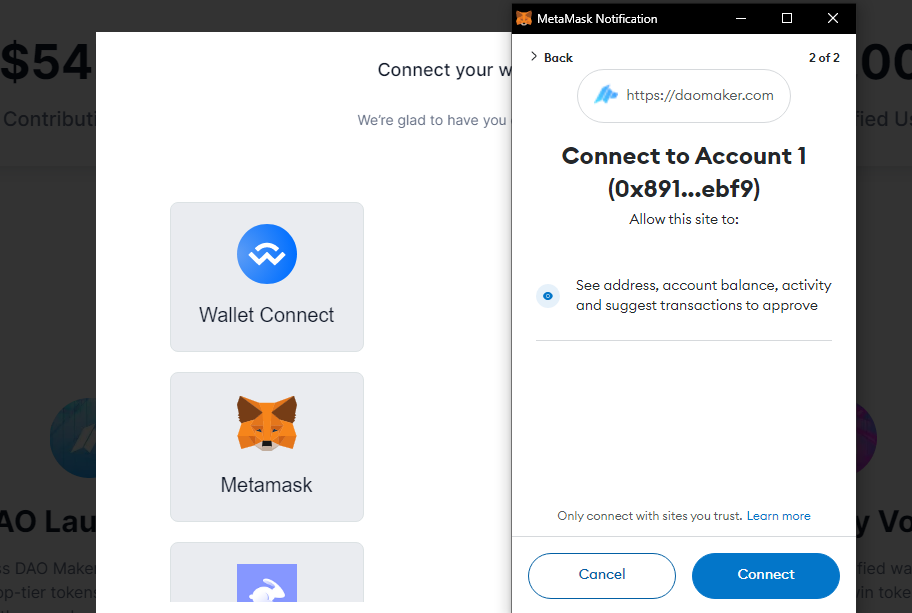Click the MetaMask fox icon in title bar
Screen dimensions: 912x613
524,18
